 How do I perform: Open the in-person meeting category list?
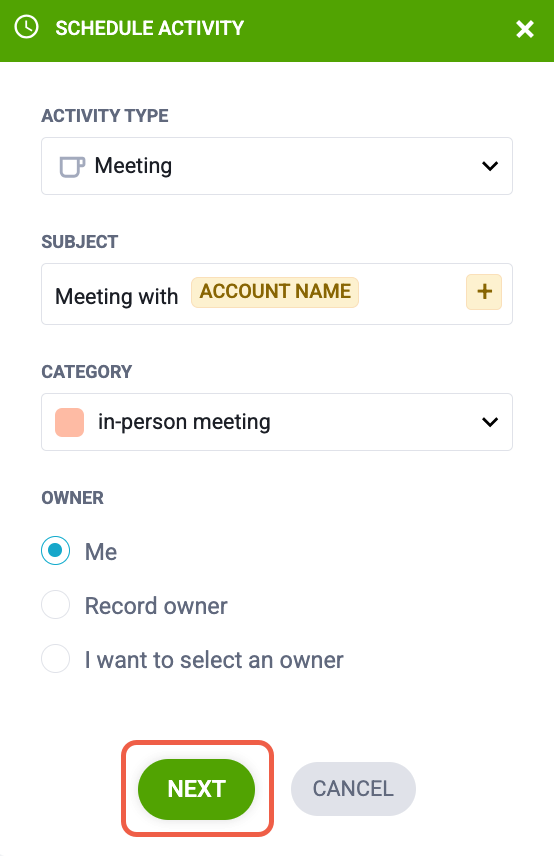[x=277, y=422]
